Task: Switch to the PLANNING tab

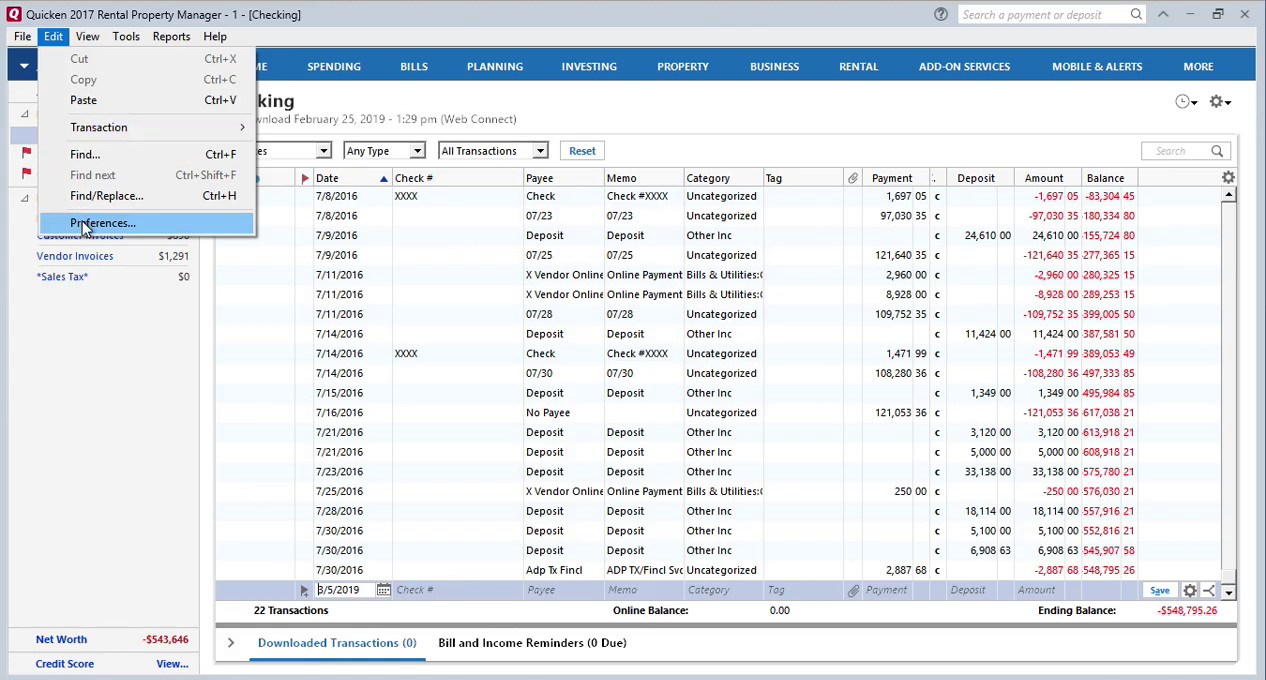Action: click(x=495, y=66)
